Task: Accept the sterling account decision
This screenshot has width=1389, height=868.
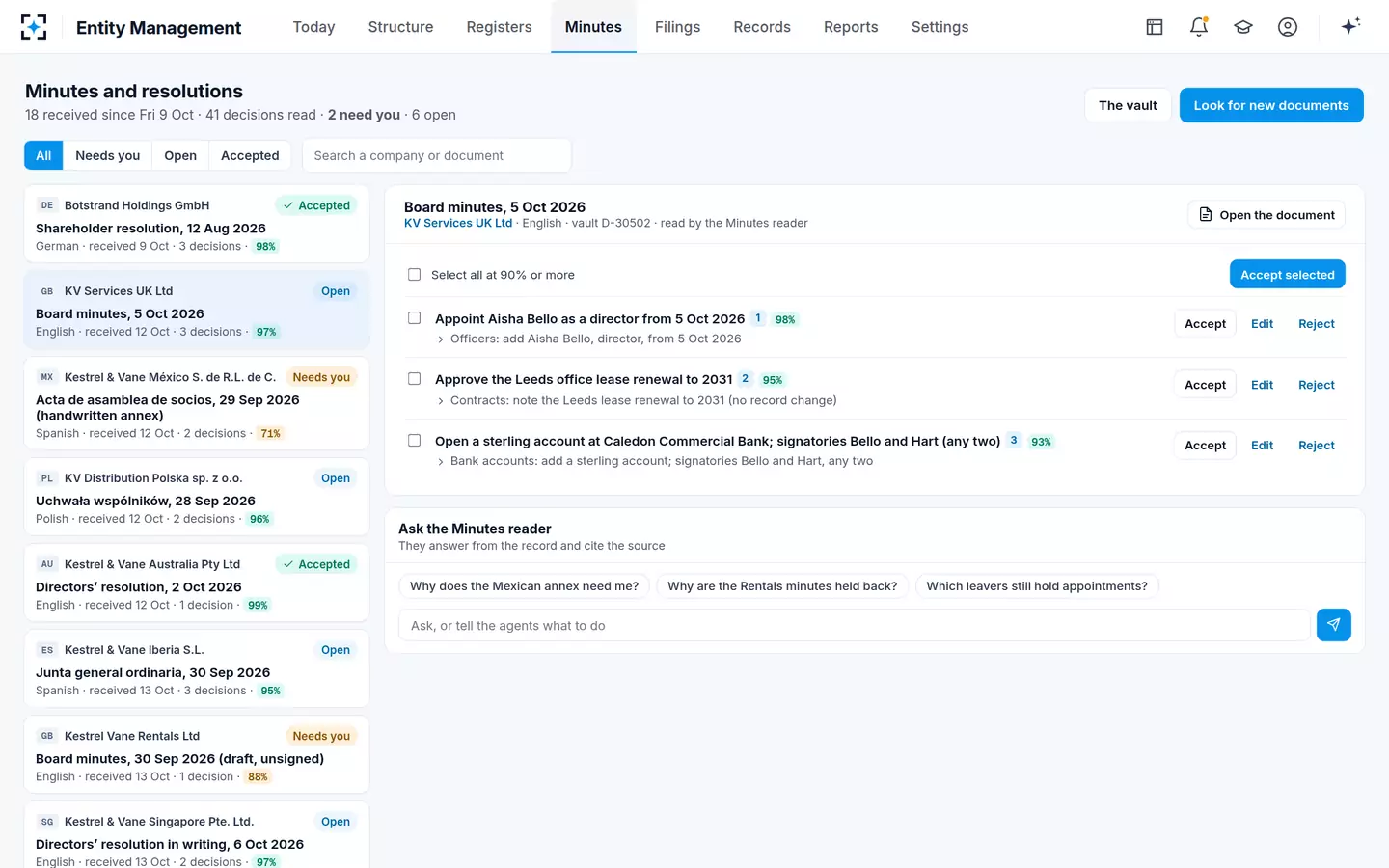Action: (x=1205, y=446)
